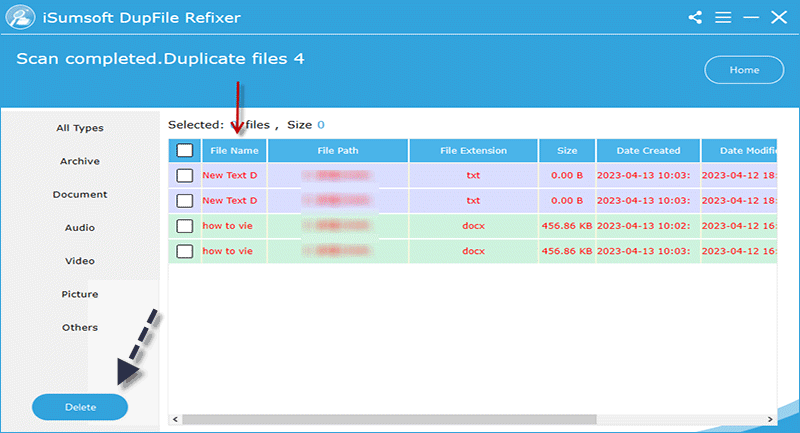Click the Size value '0' in Selected line
This screenshot has height=433, width=800.
pos(320,125)
